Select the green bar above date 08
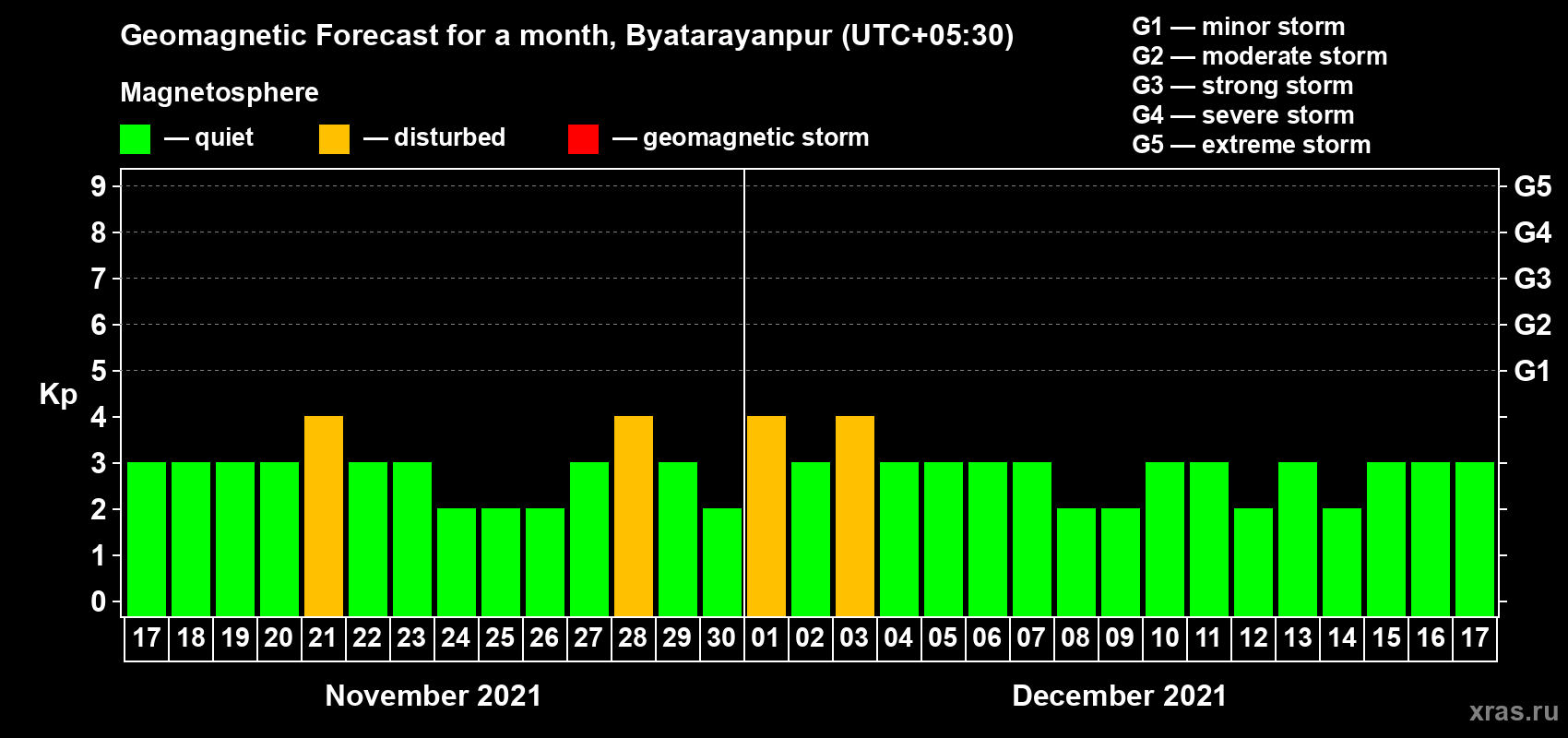1568x738 pixels. pos(1076,562)
